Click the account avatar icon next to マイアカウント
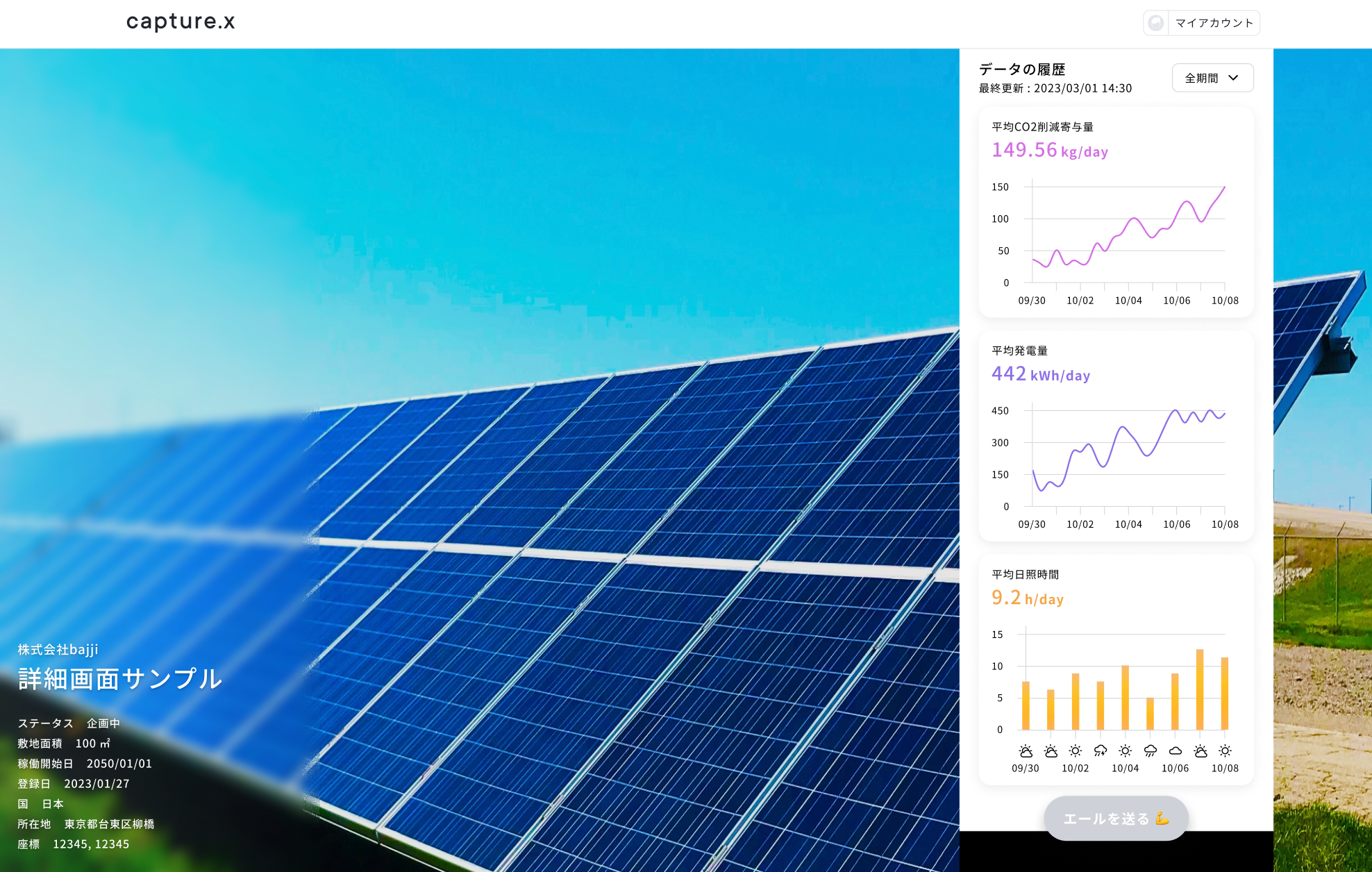This screenshot has width=1372, height=872. pos(1156,23)
